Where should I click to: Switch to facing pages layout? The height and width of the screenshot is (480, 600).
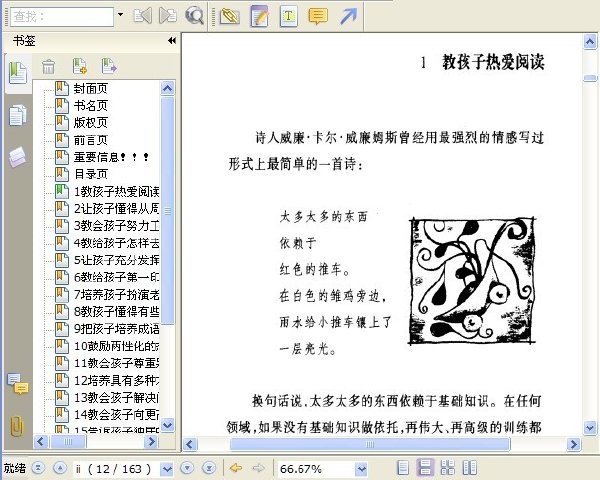tap(470, 468)
